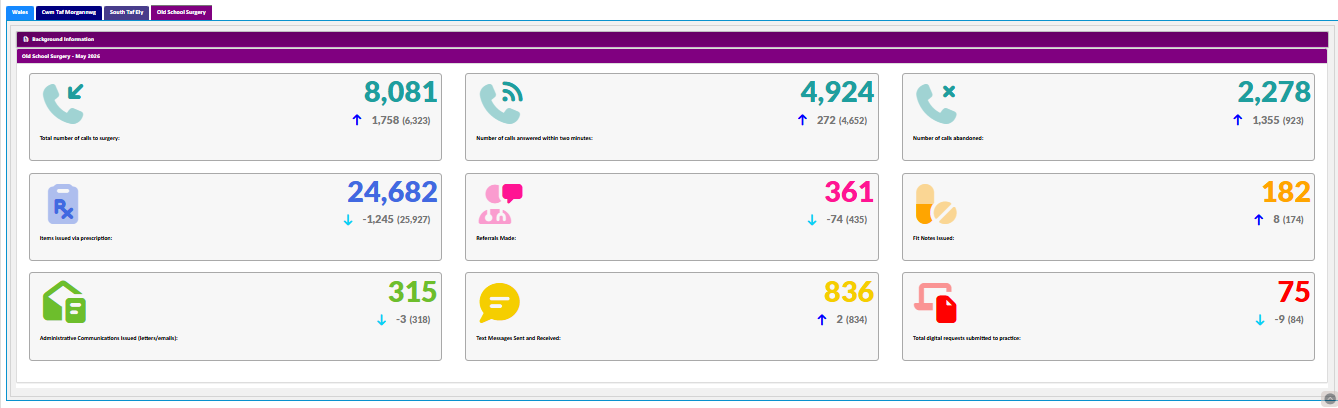Image resolution: width=1338 pixels, height=408 pixels.
Task: Collapse the Old School Surgery - May 2026 header
Action: [672, 56]
